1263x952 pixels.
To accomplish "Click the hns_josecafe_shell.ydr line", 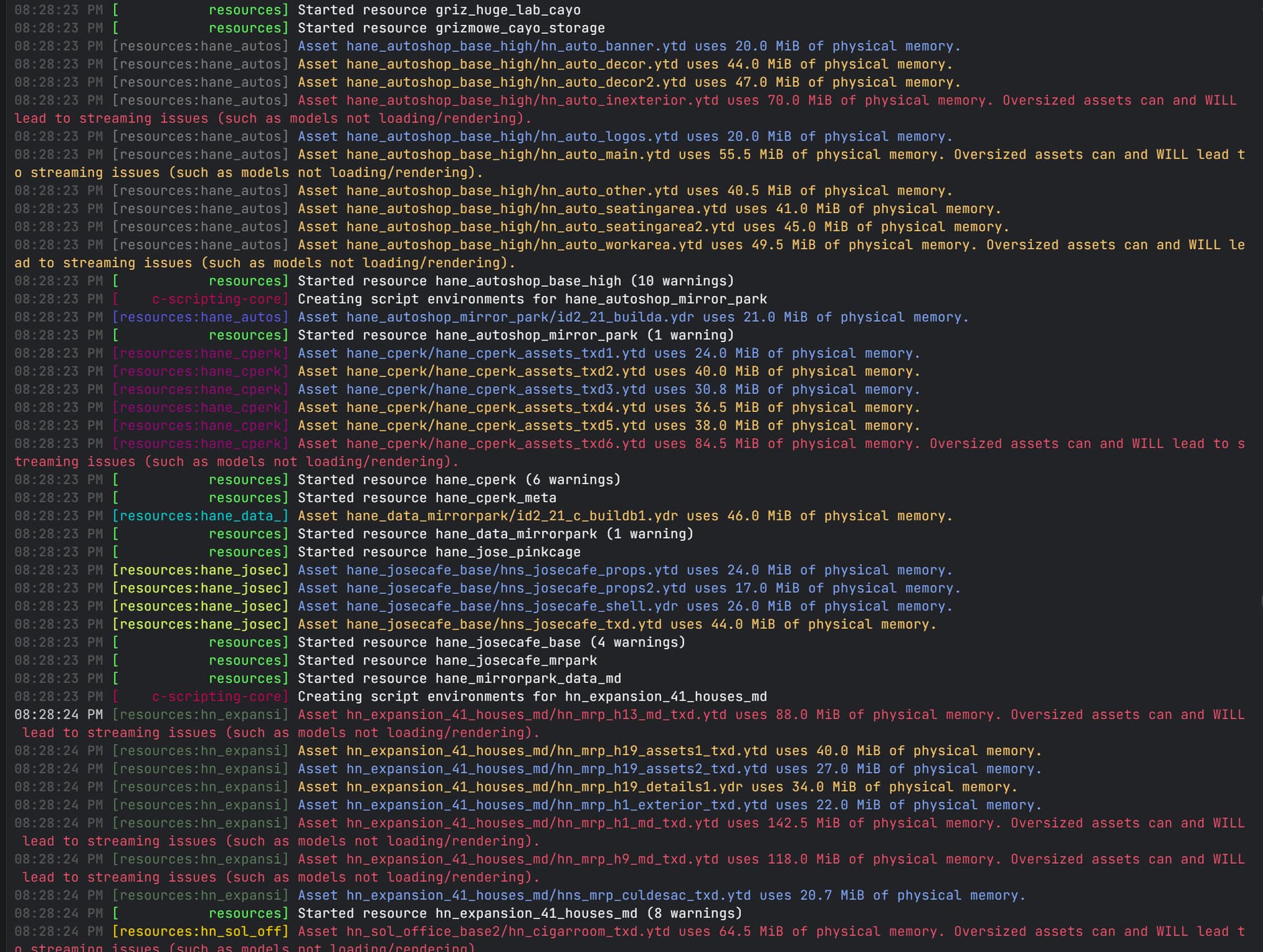I will coord(483,606).
